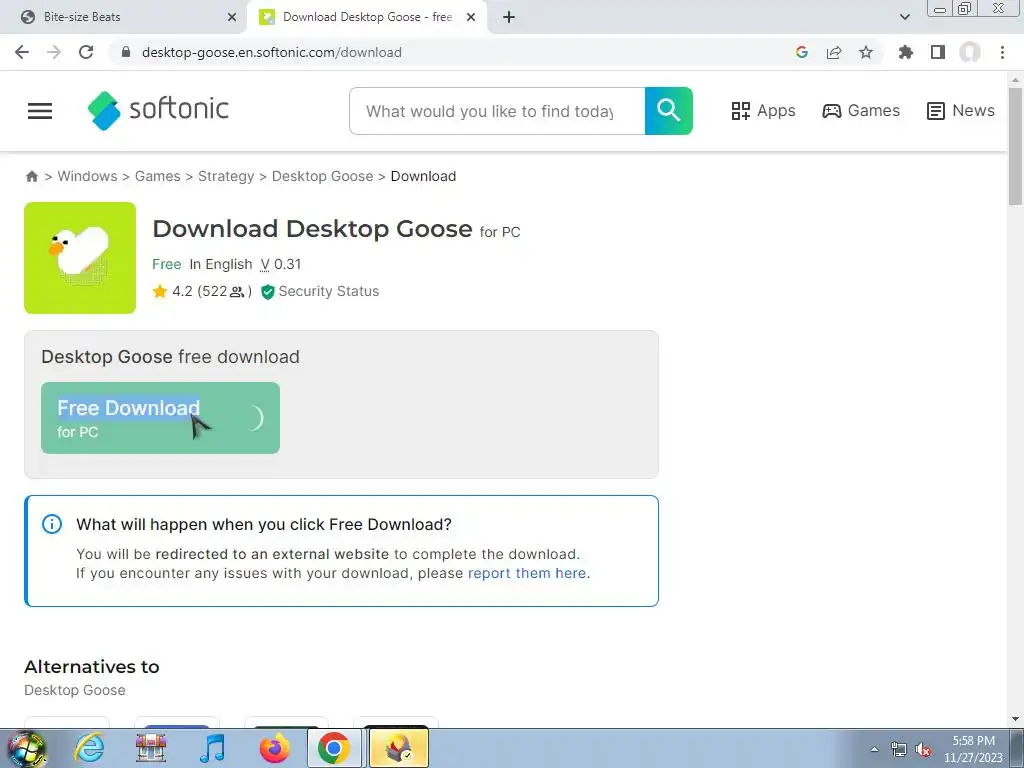
Task: Click the Desktop Goose app icon
Action: (80, 257)
